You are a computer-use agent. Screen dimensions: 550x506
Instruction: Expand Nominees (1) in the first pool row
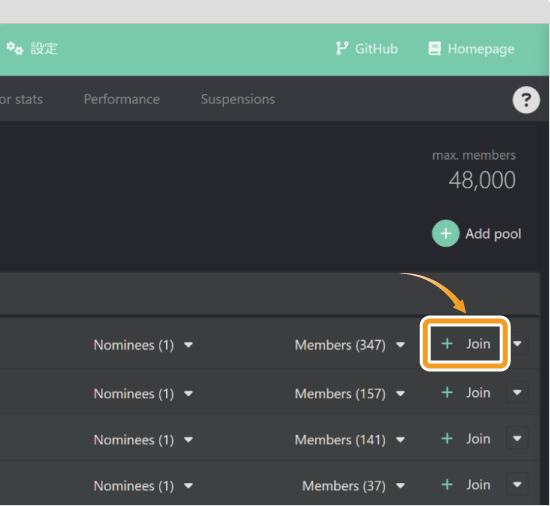143,345
